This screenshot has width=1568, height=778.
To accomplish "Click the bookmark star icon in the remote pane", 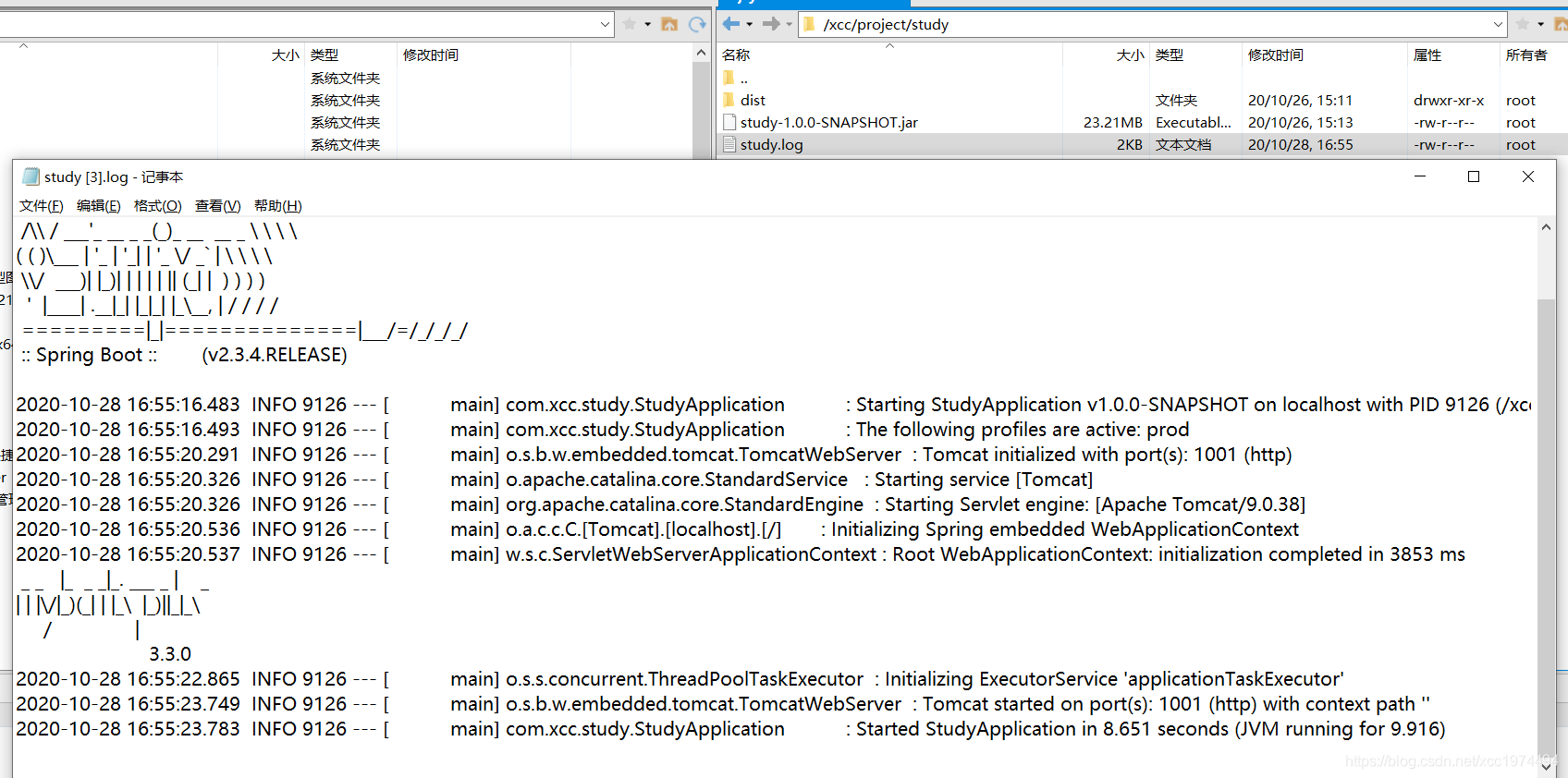I will tap(1523, 24).
